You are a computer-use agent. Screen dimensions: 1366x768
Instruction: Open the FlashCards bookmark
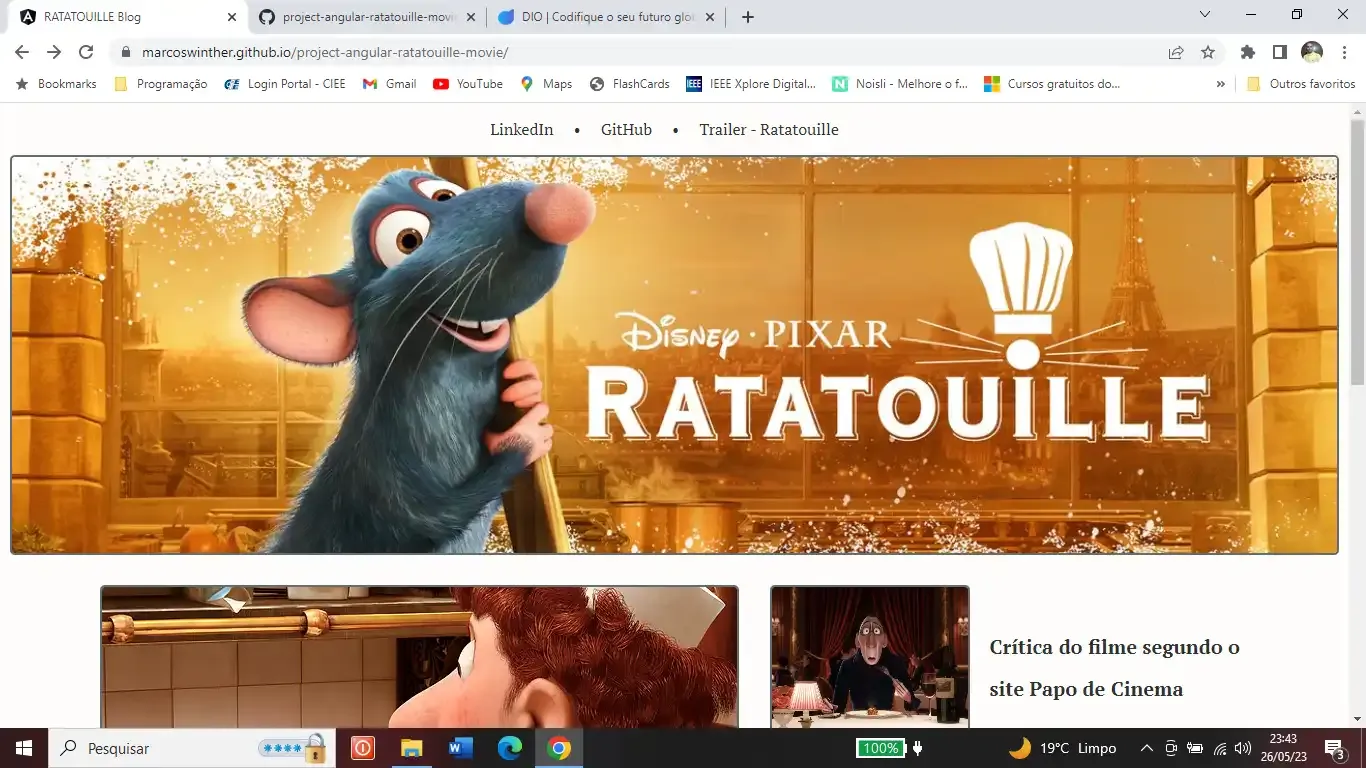click(630, 84)
